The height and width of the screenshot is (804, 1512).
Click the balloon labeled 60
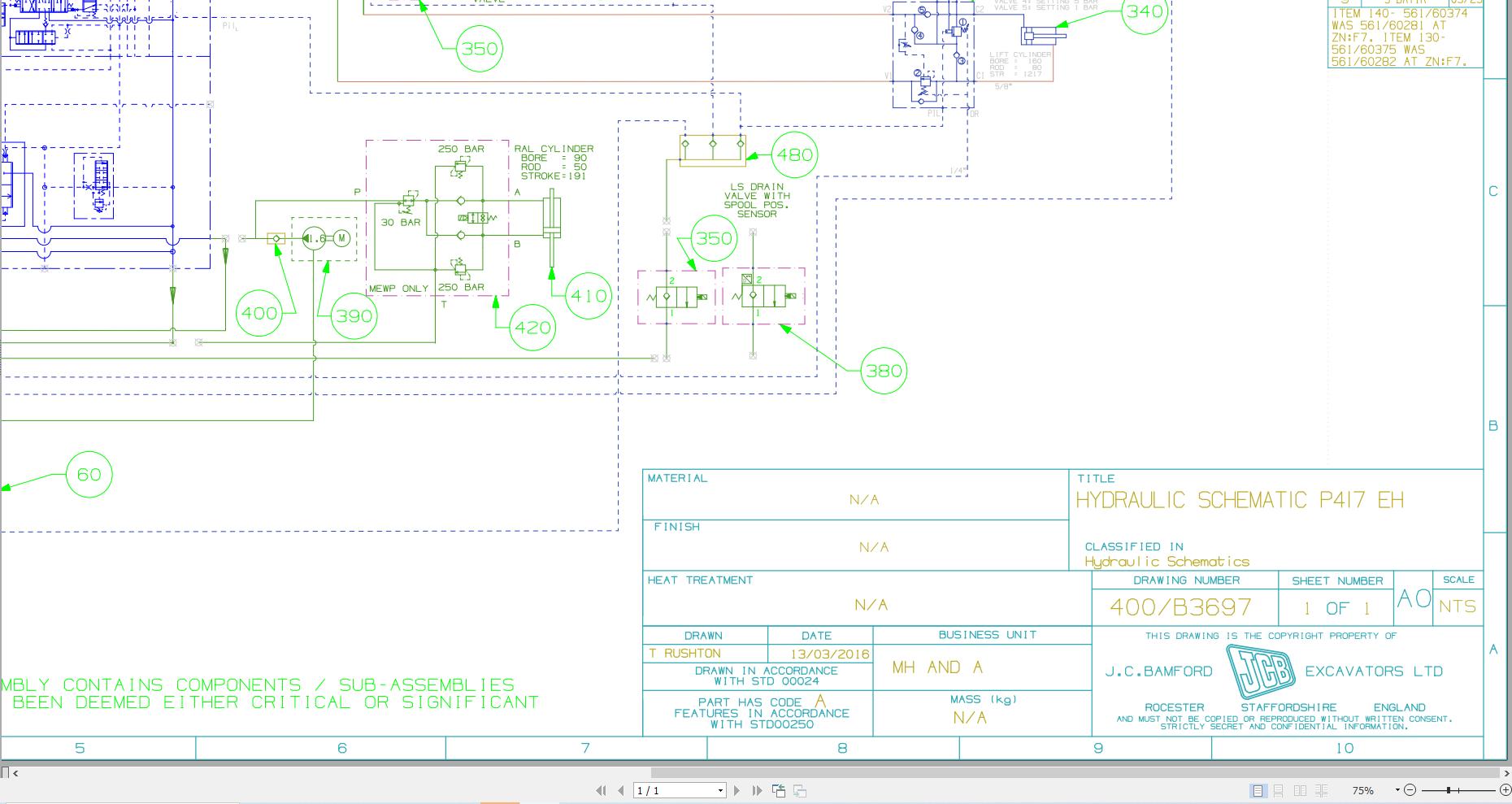[89, 475]
